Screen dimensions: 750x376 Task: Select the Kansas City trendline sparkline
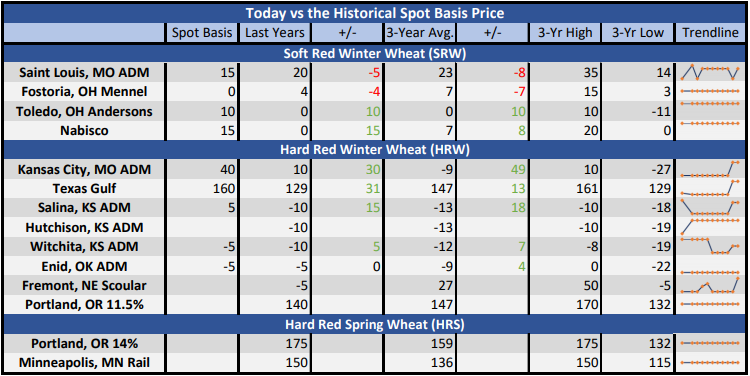click(710, 169)
